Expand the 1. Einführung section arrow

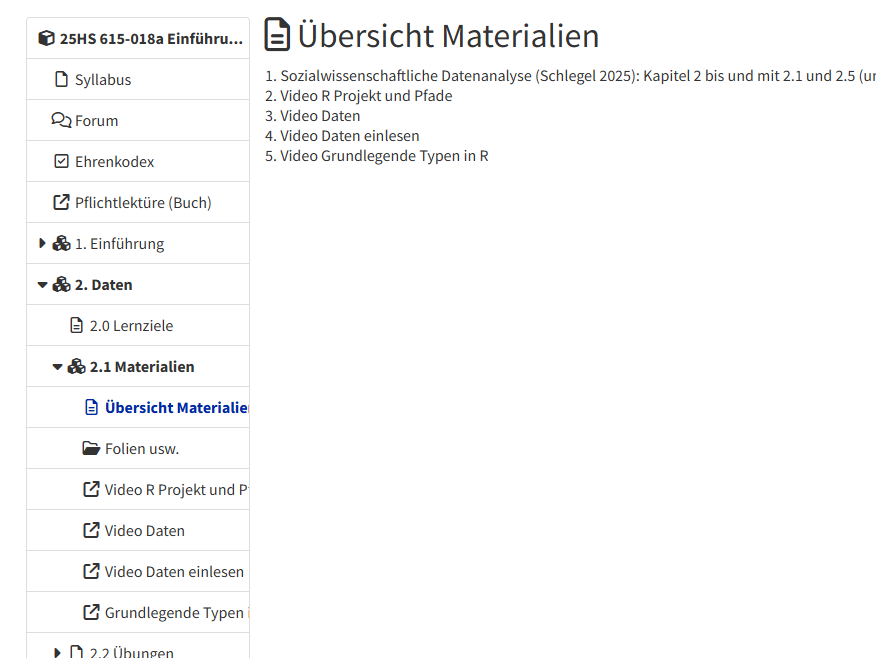42,244
